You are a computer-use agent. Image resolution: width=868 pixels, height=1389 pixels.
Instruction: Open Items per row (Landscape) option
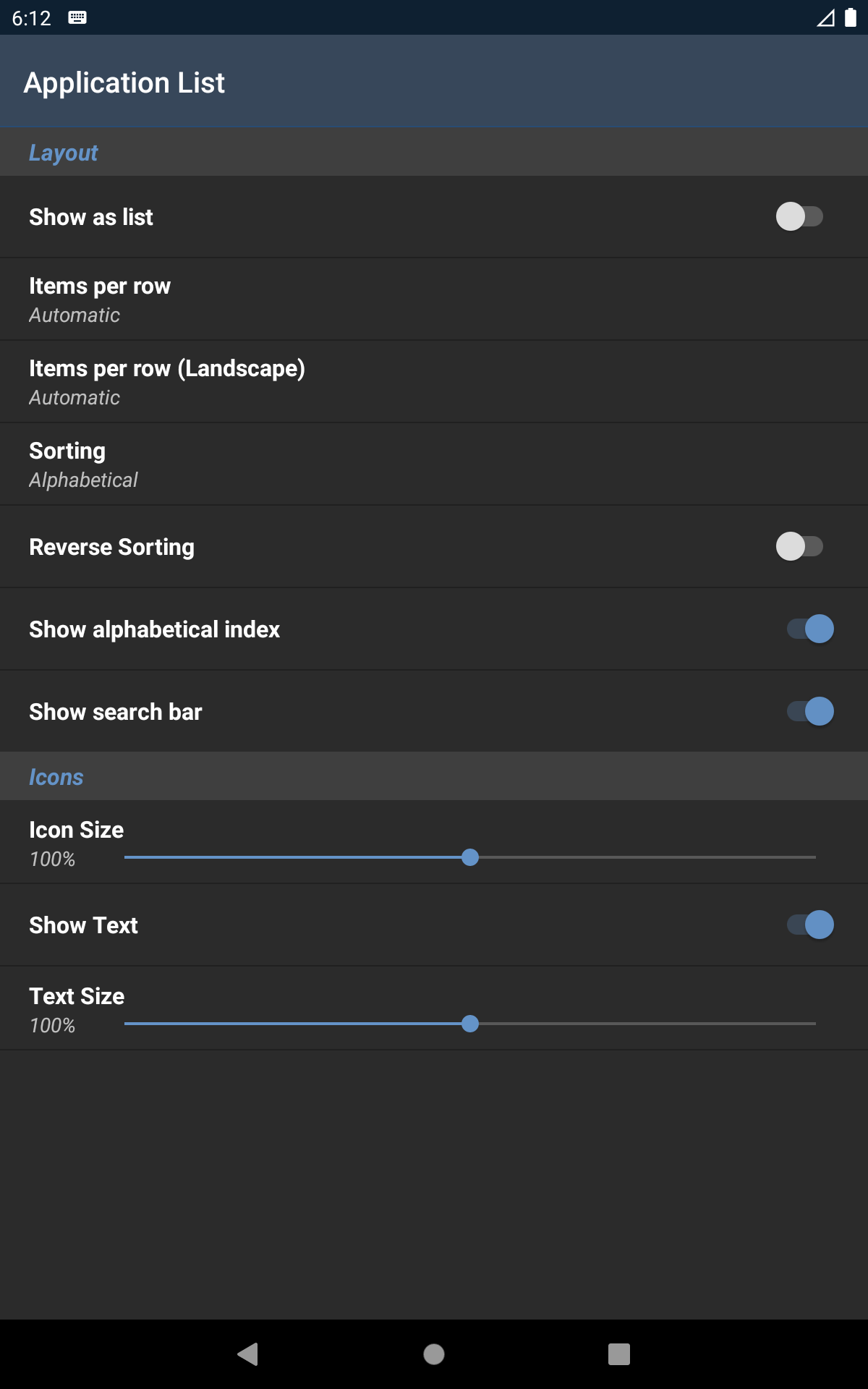(434, 382)
